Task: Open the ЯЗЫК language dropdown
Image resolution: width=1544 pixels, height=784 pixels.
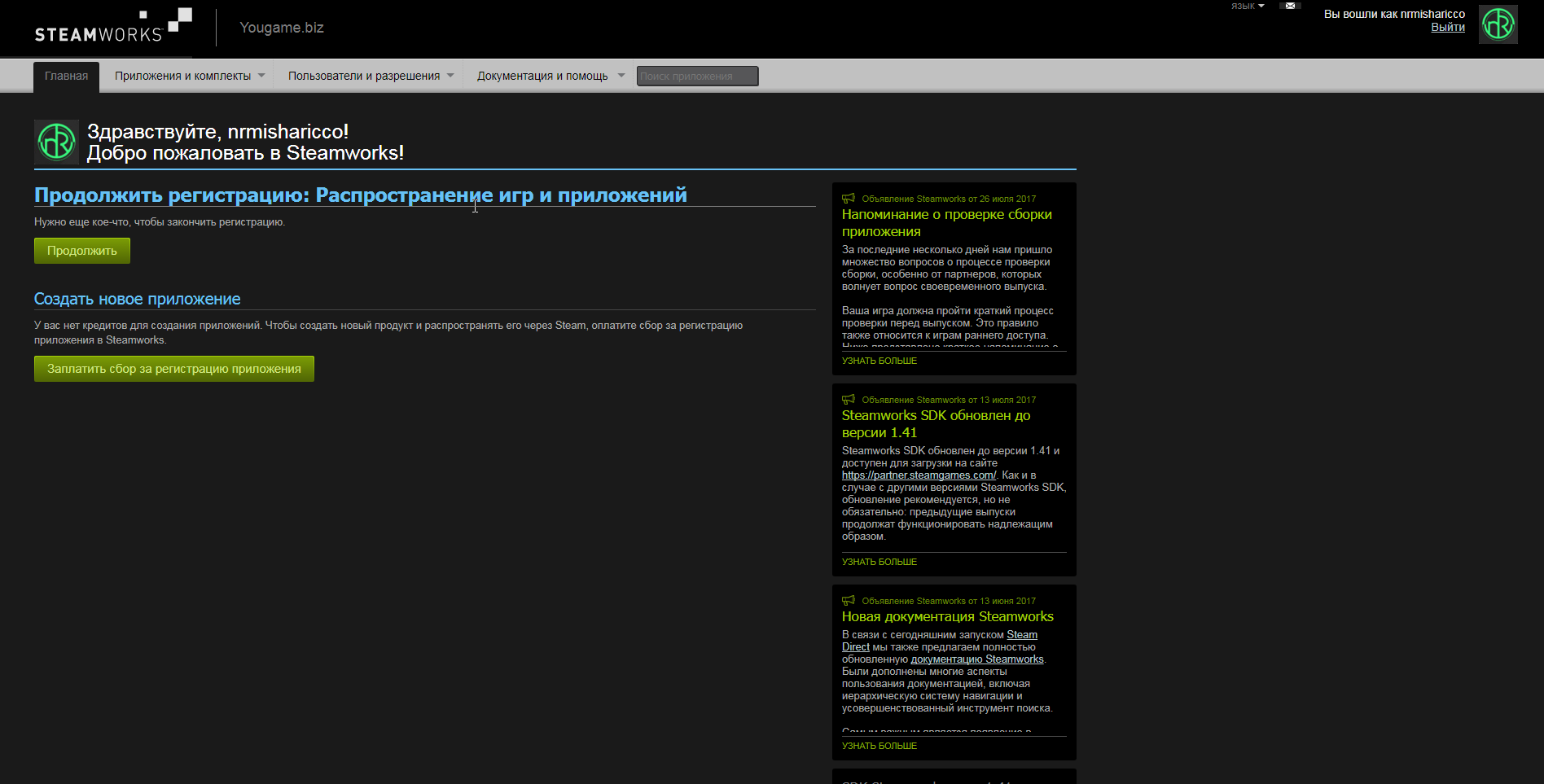Action: tap(1248, 6)
